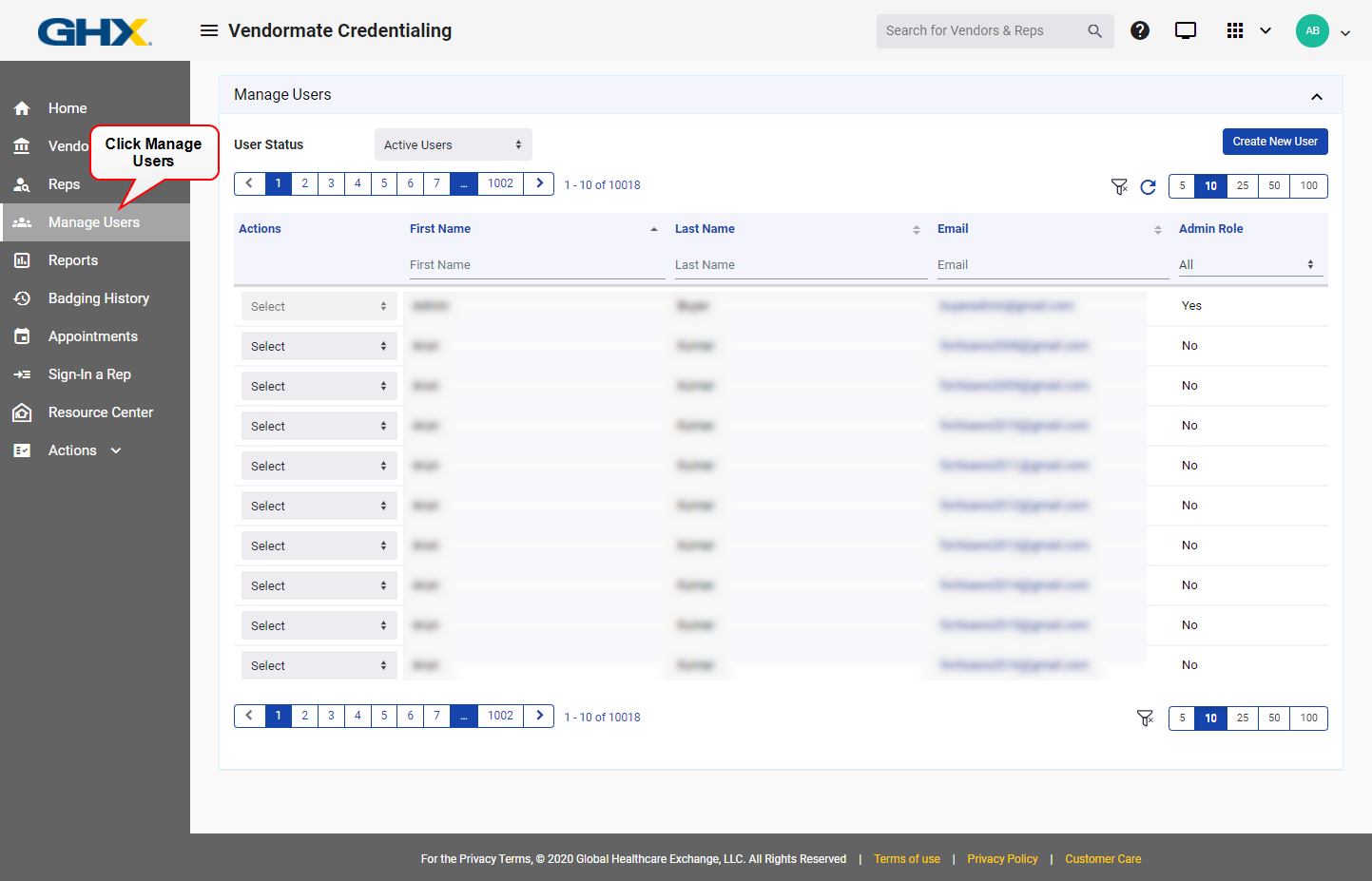Collapse the Manage Users panel

[x=1317, y=96]
